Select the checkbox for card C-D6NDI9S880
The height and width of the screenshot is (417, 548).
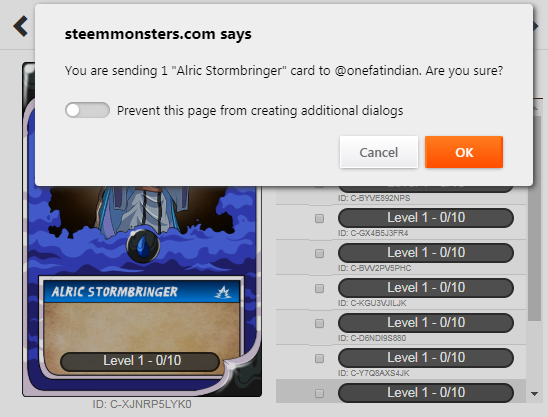[x=319, y=323]
